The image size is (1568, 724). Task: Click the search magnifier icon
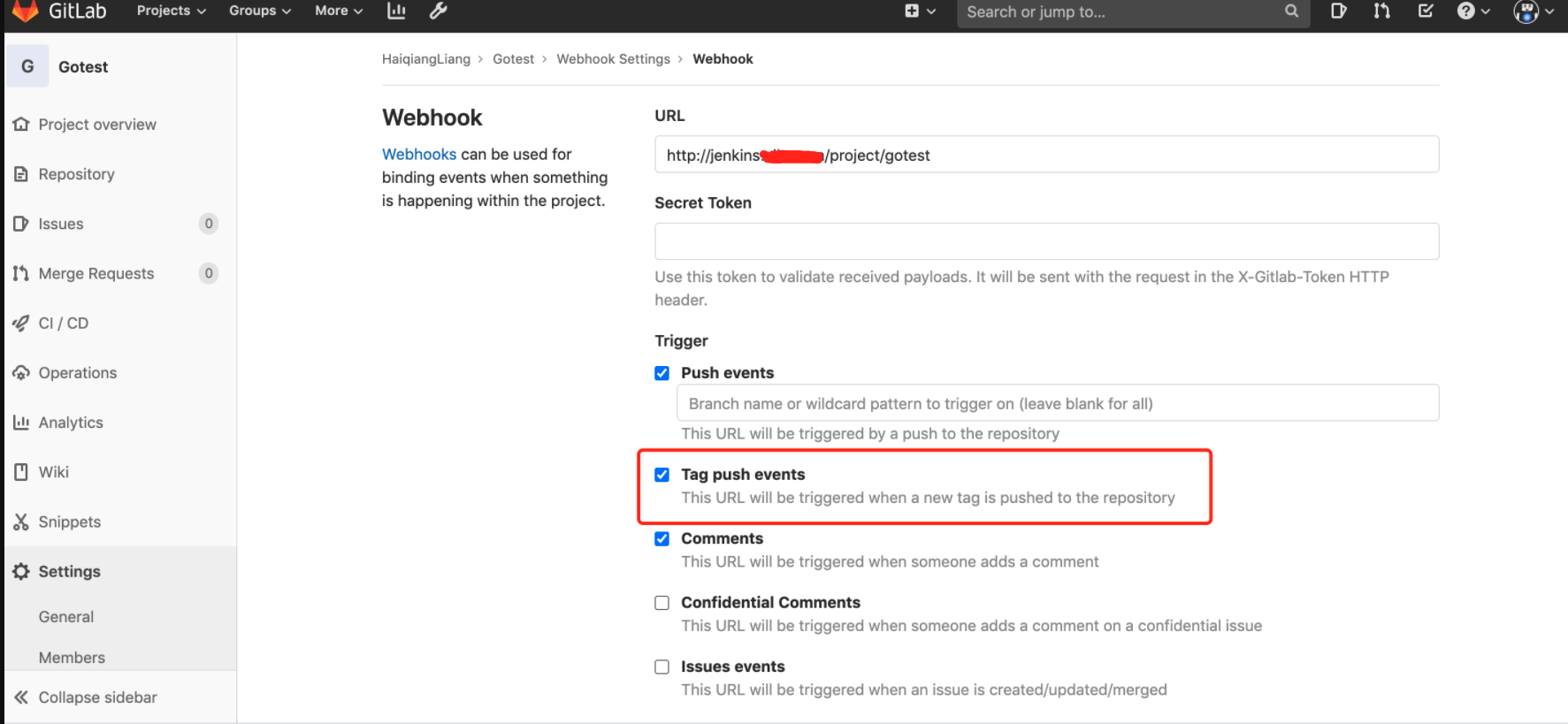click(1291, 11)
